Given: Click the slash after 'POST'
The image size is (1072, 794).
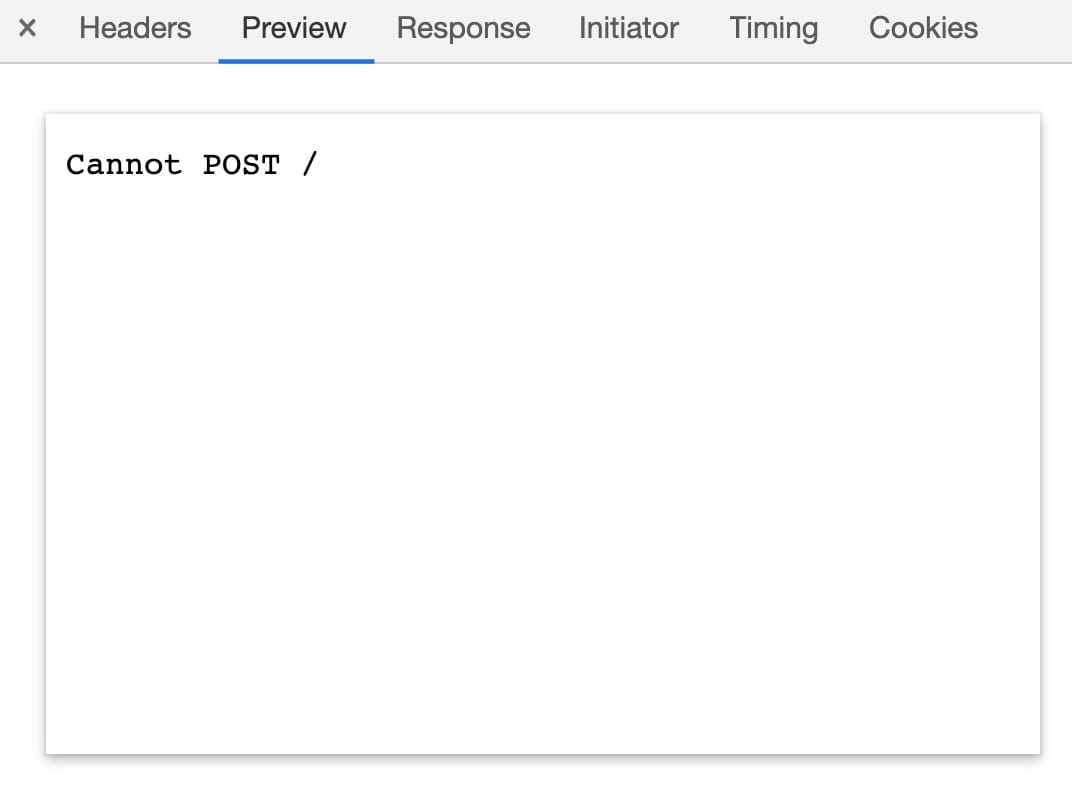Looking at the screenshot, I should click(x=310, y=165).
